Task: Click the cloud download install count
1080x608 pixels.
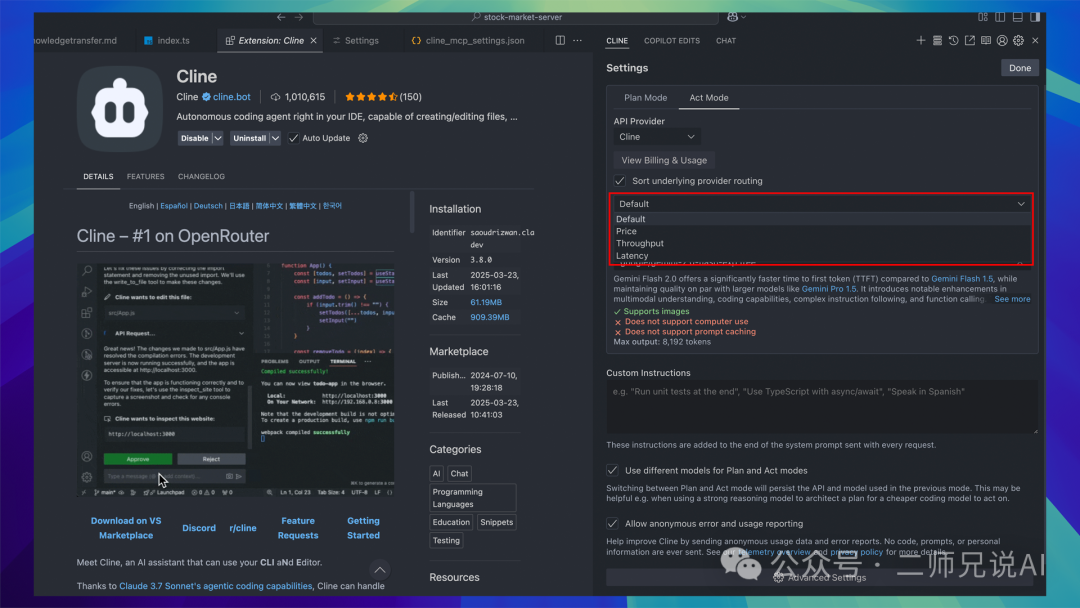Action: (x=298, y=97)
